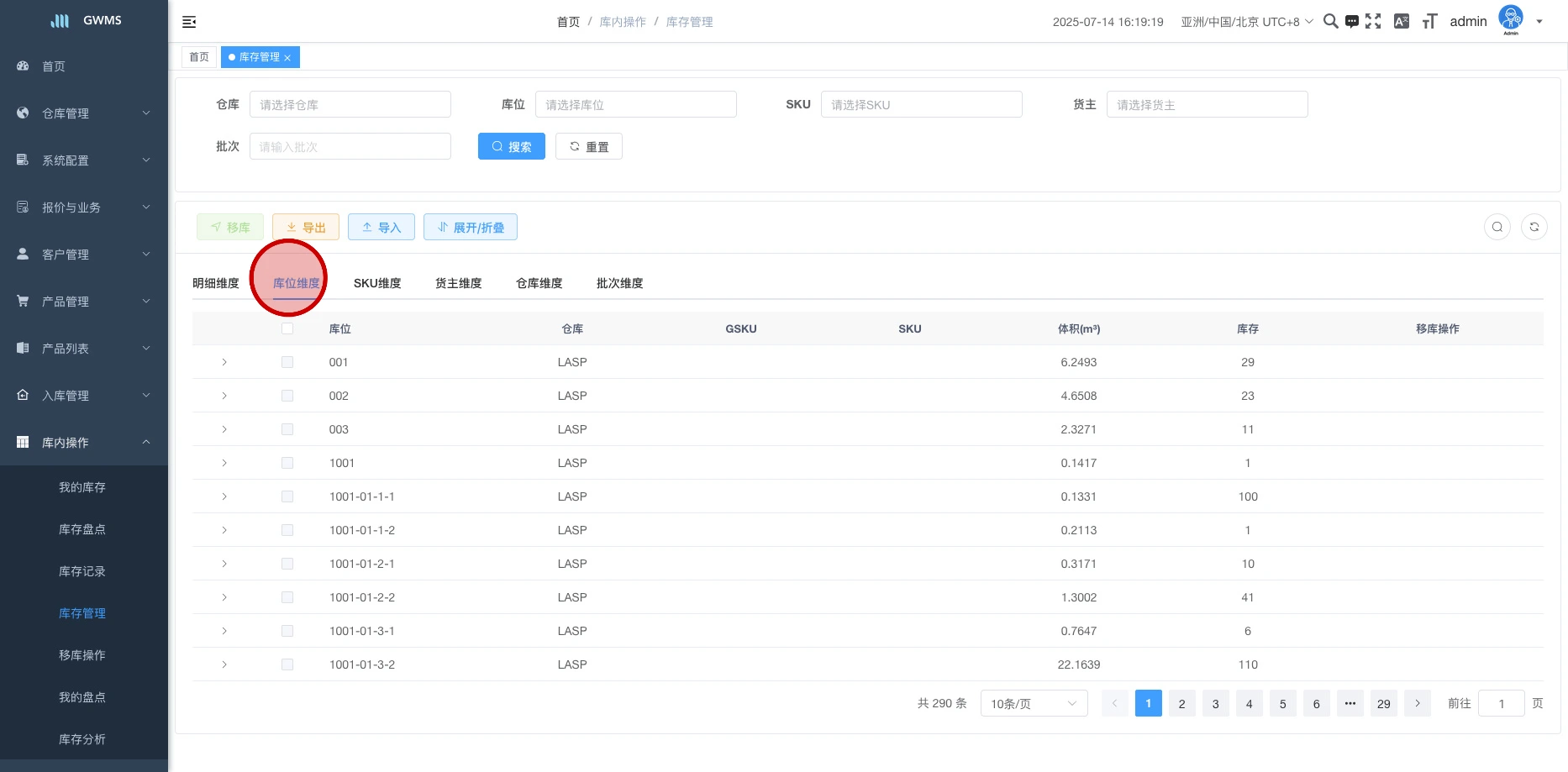
Task: Open the timezone 亚洲/中国/北京 dropdown
Action: [x=1246, y=22]
